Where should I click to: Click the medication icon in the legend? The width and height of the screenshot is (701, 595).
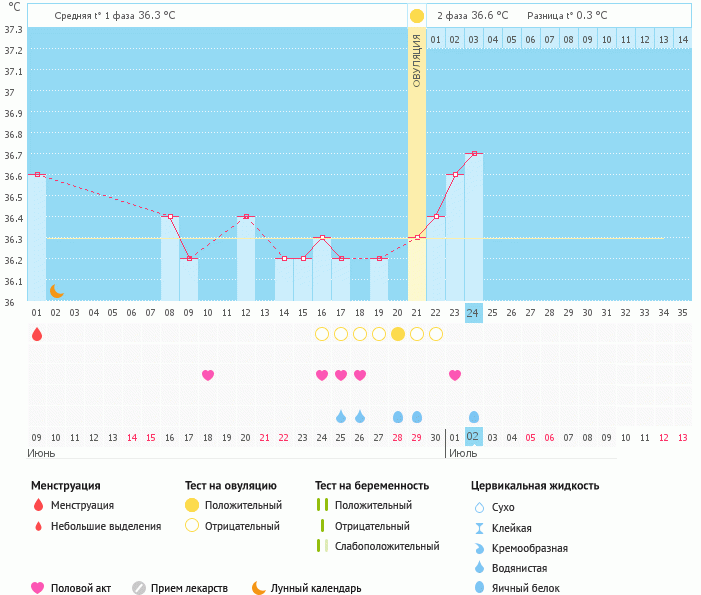(139, 588)
